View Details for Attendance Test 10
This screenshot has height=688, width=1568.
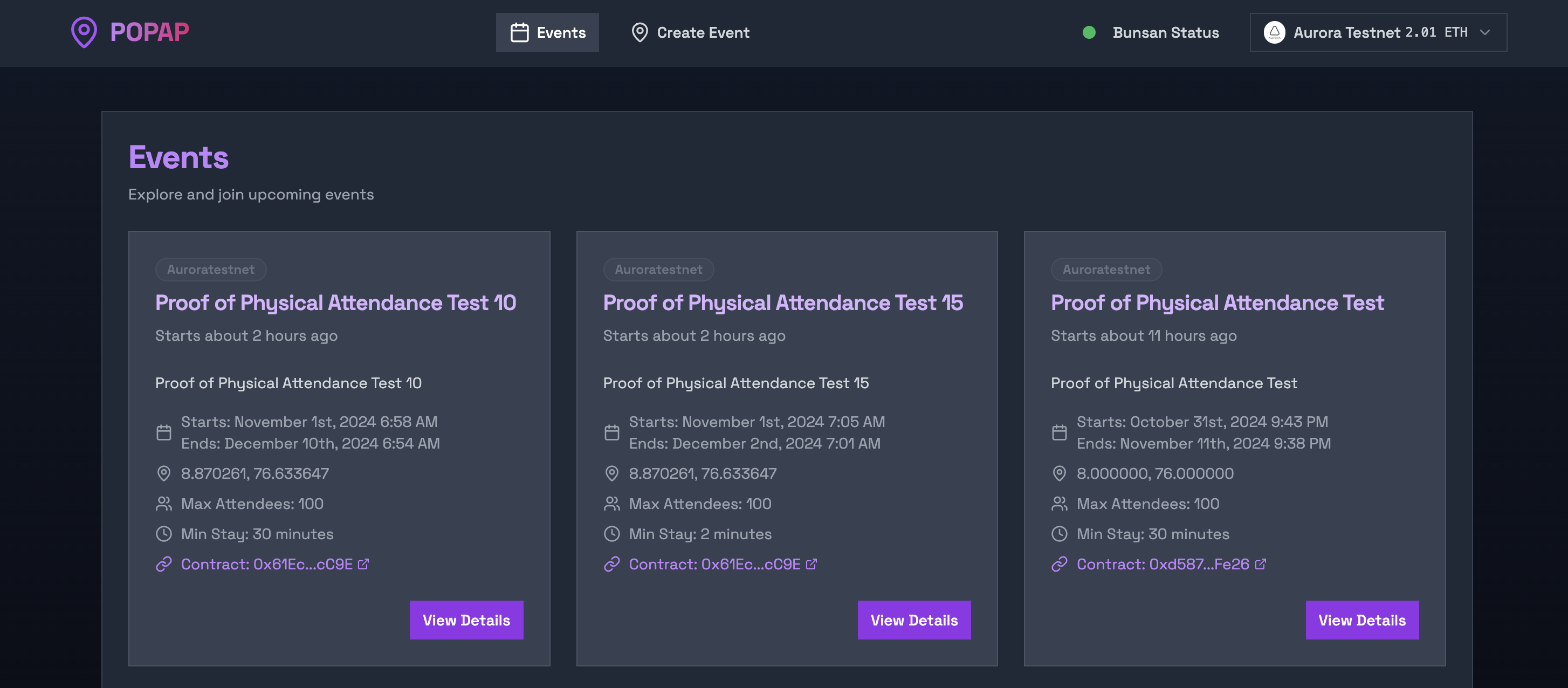tap(466, 620)
